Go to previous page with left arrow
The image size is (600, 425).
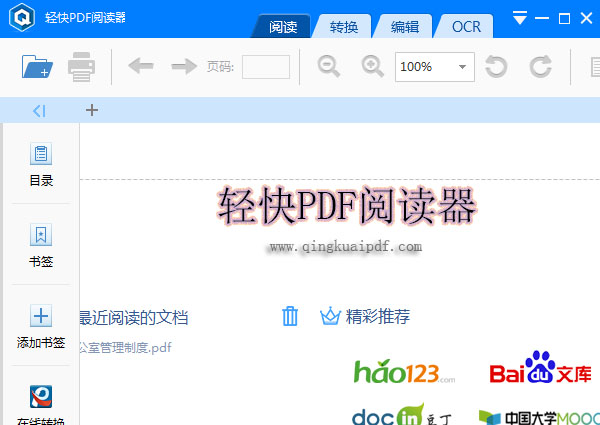tap(141, 66)
